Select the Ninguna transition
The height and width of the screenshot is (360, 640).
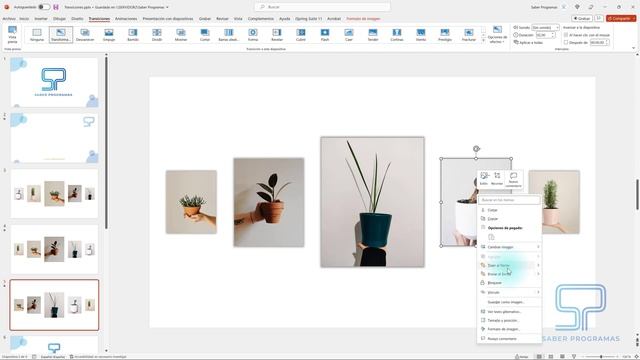coord(37,35)
